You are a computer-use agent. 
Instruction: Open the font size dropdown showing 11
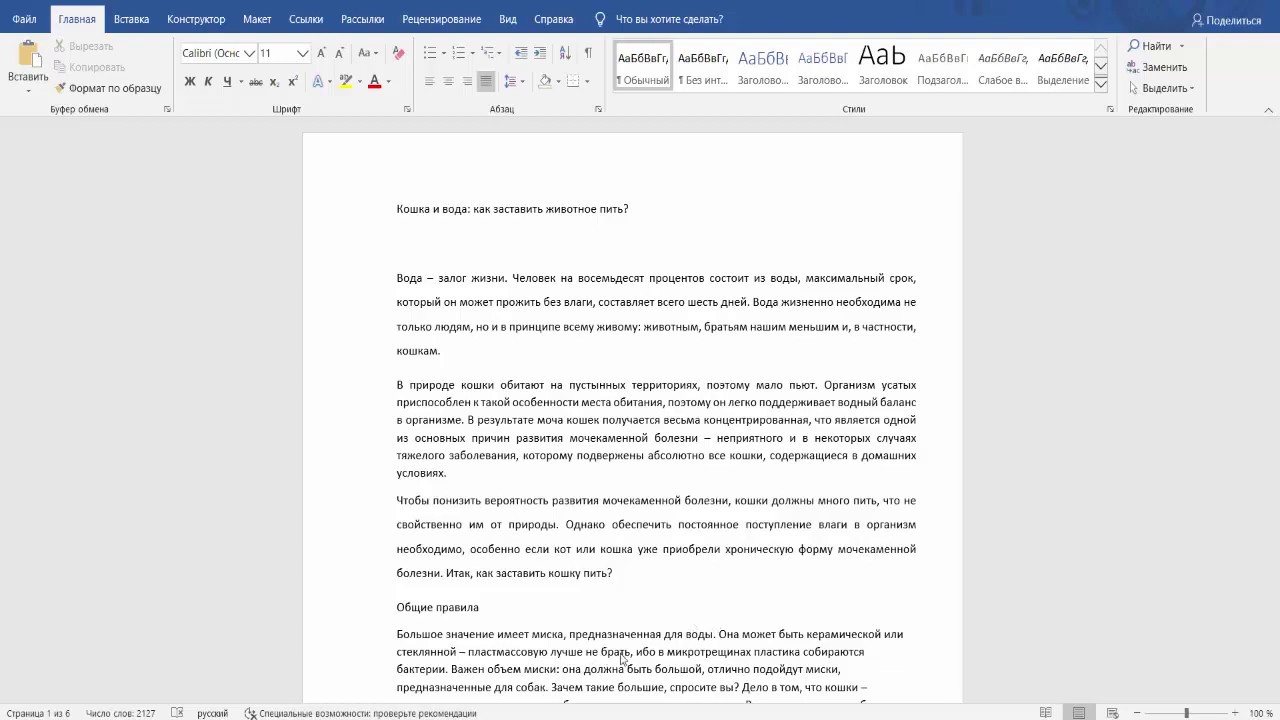[302, 53]
